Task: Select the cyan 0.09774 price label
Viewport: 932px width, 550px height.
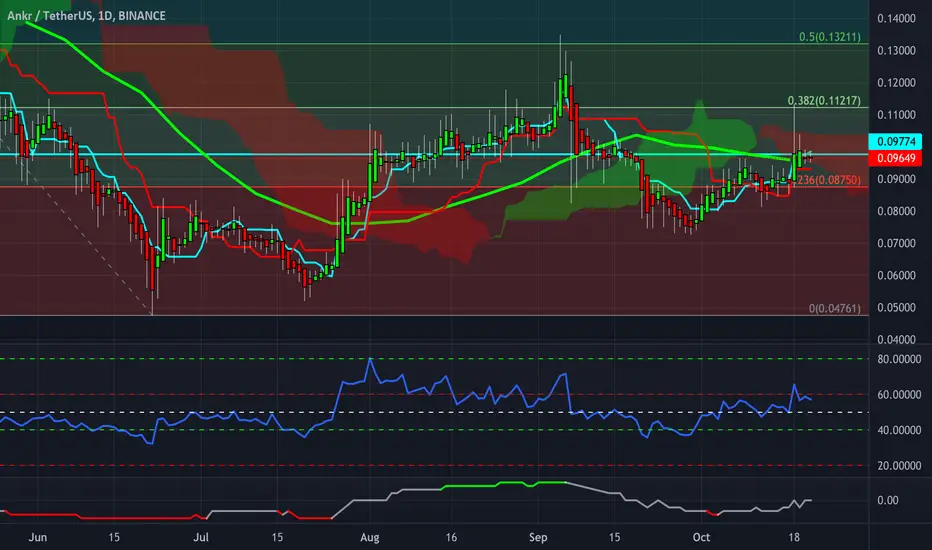Action: (x=896, y=142)
